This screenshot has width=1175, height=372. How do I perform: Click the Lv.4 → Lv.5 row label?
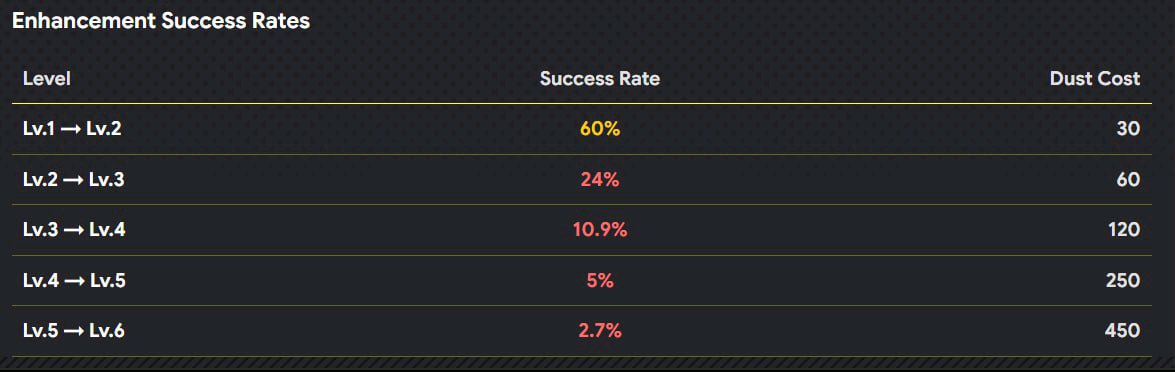tap(74, 280)
